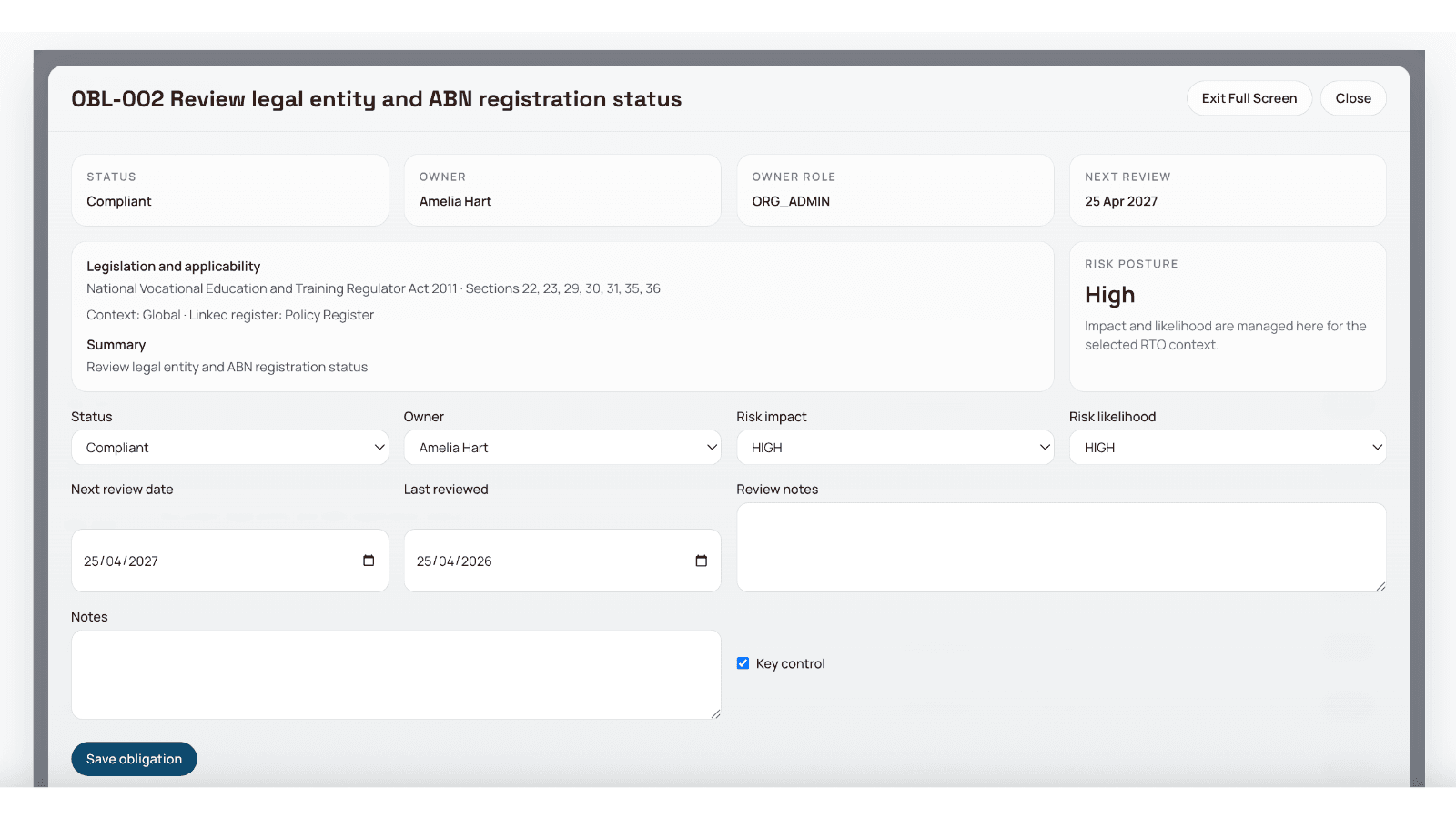Click the summary text Review legal entity
This screenshot has height=819, width=1456.
227,367
